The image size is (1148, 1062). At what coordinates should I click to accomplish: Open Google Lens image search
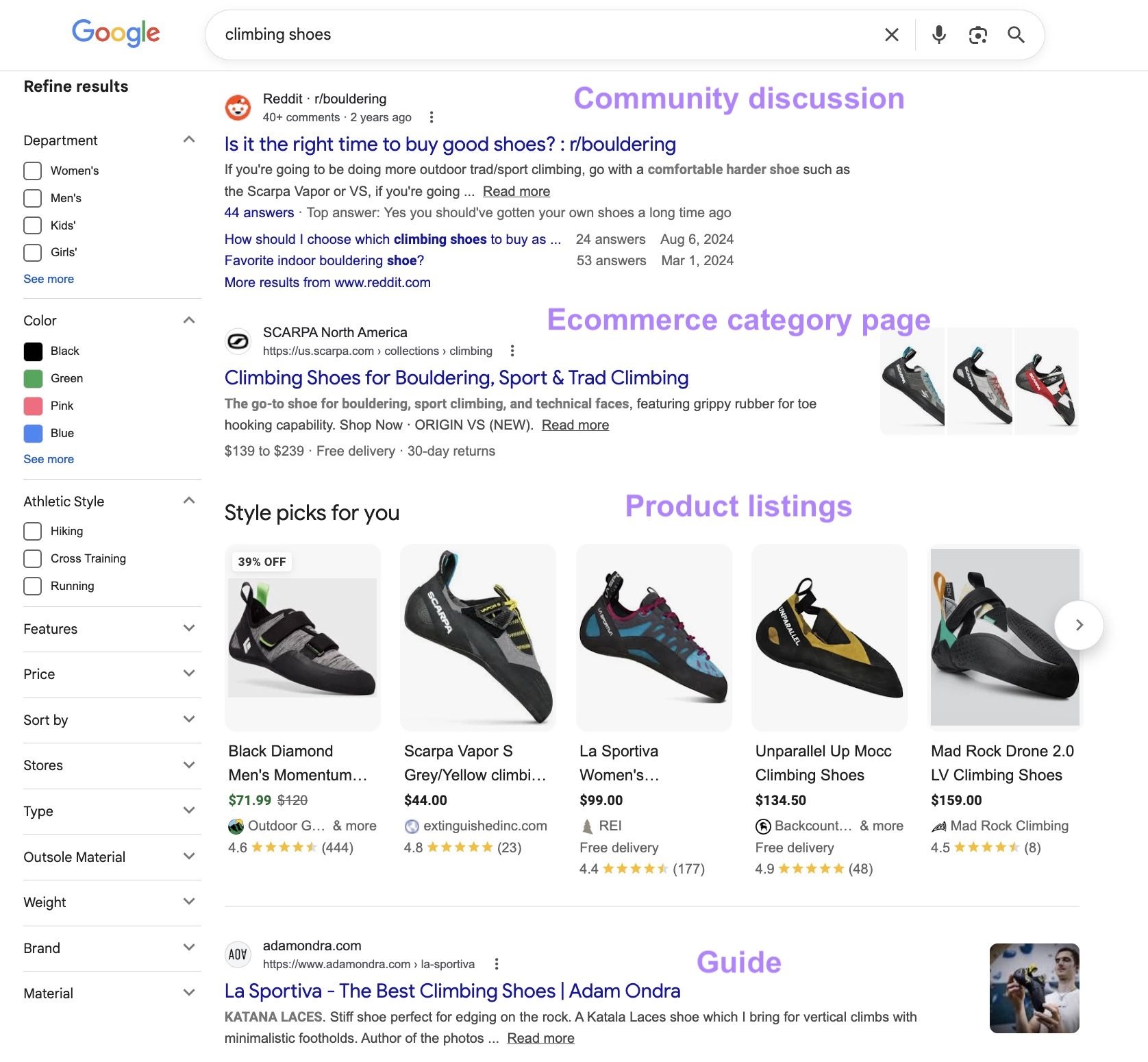pos(978,34)
